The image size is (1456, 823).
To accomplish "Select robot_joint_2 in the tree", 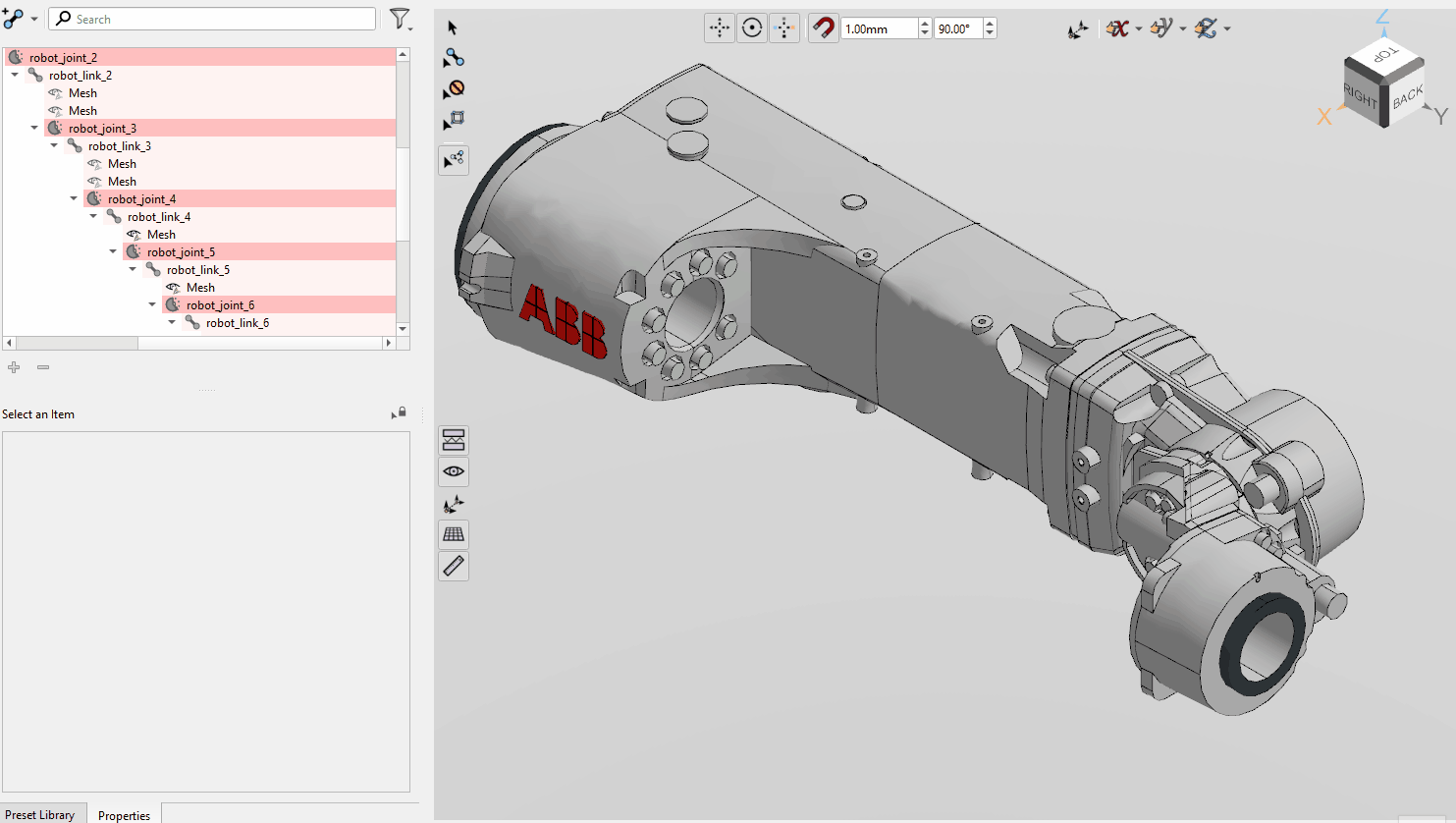I will click(63, 58).
